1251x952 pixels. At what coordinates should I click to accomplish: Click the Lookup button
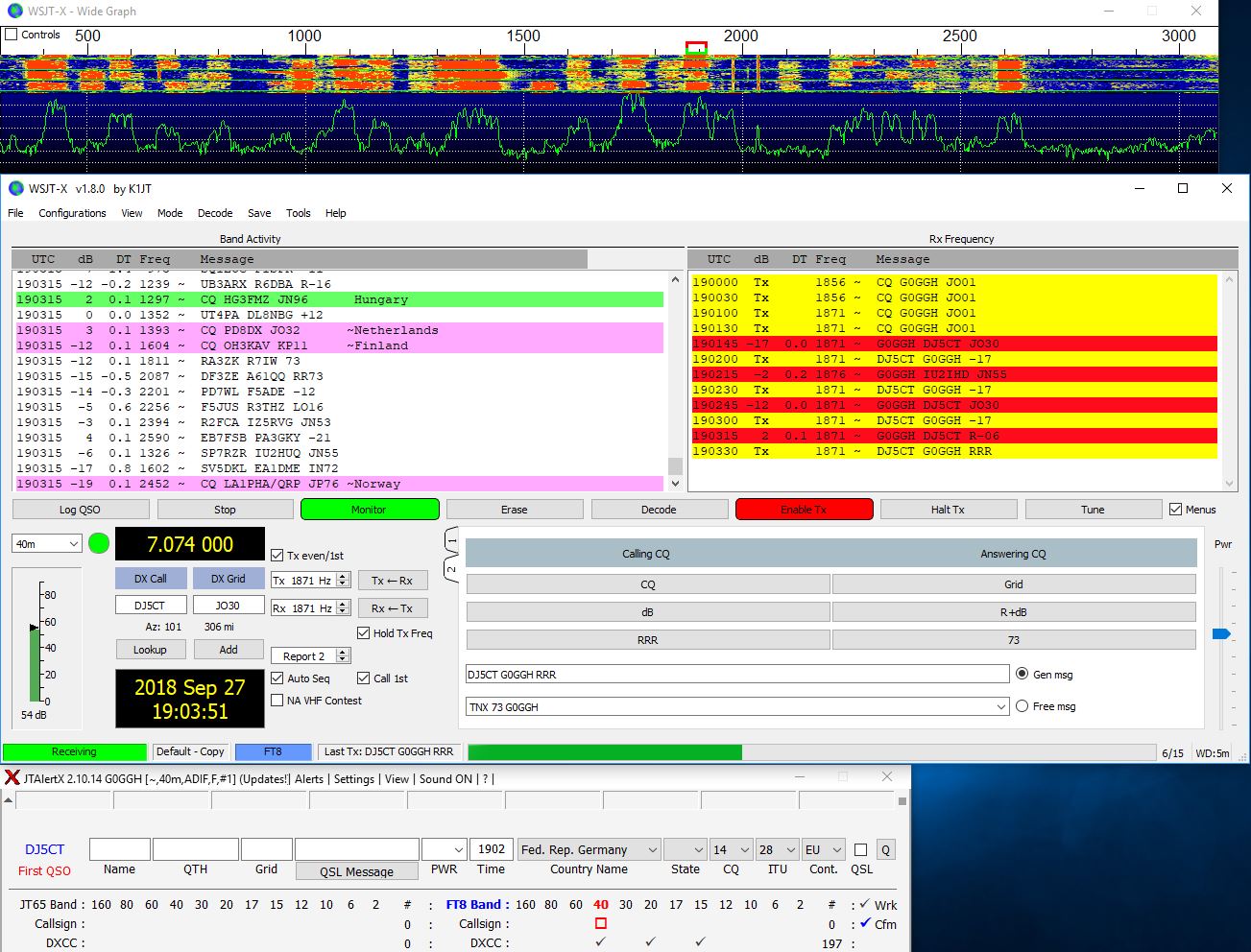click(x=150, y=650)
